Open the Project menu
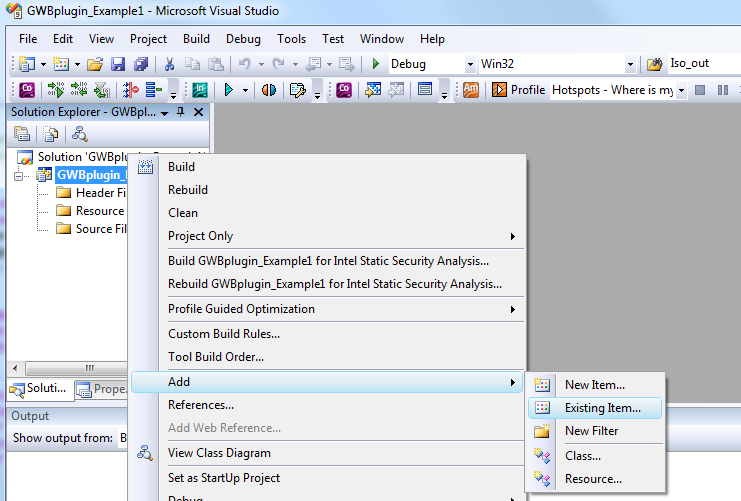The width and height of the screenshot is (741, 501). [x=148, y=39]
